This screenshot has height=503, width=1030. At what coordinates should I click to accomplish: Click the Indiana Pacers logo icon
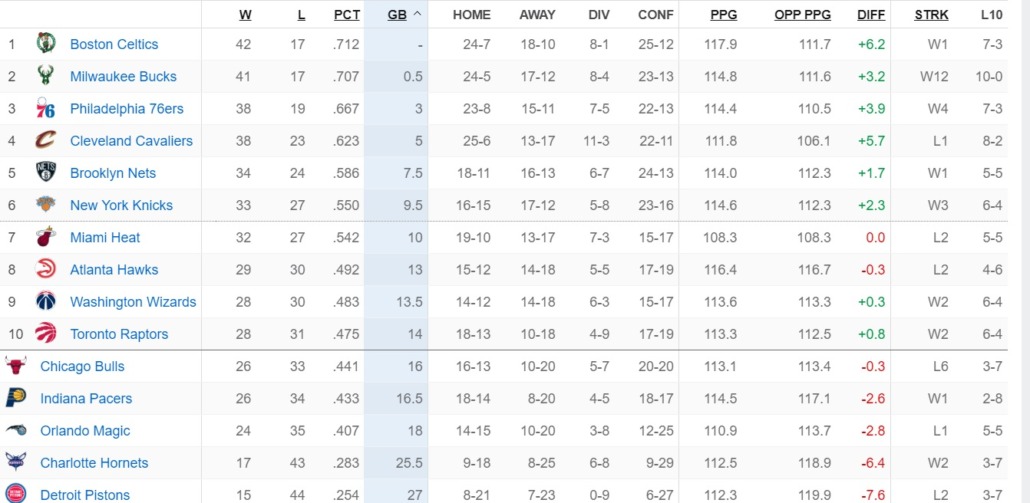pyautogui.click(x=16, y=398)
